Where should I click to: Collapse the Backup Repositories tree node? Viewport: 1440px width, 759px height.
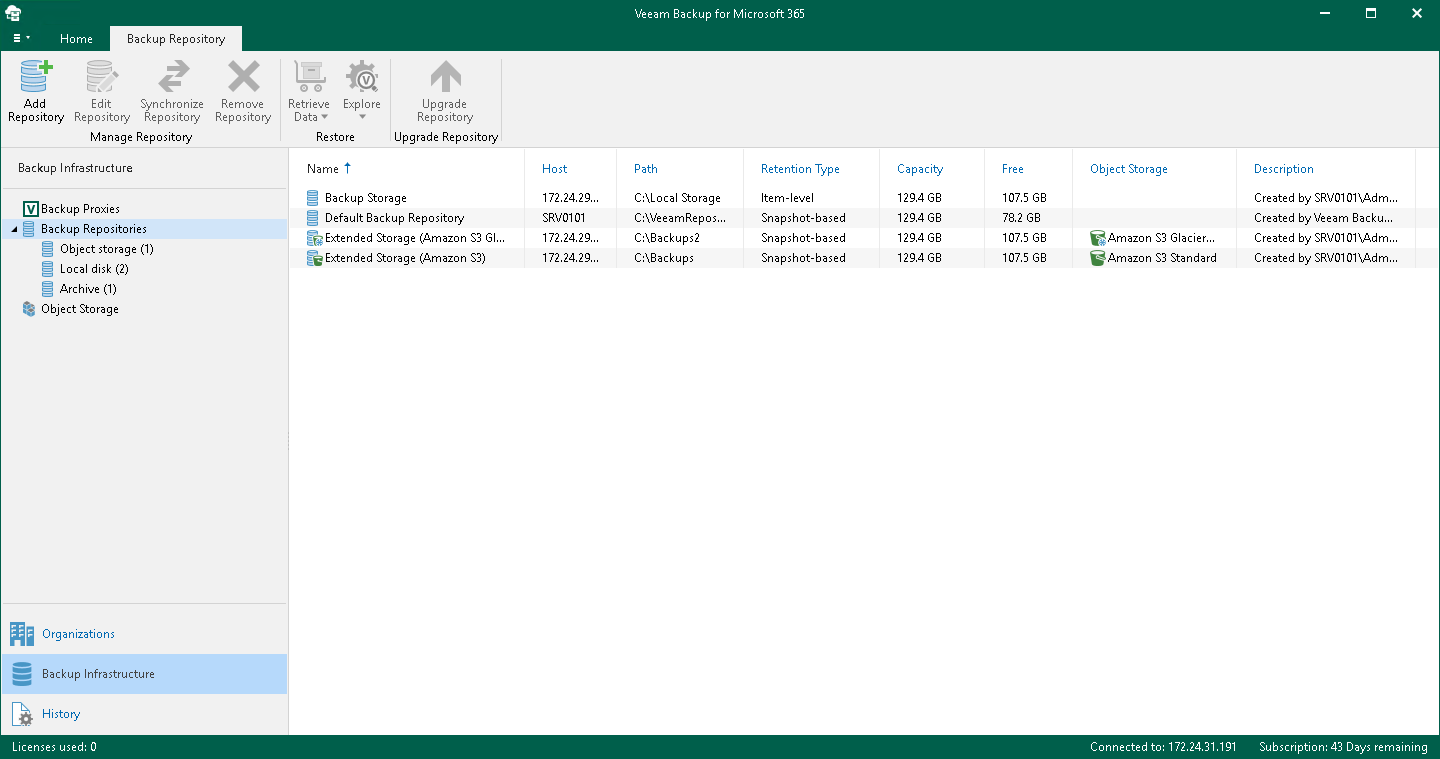click(14, 230)
